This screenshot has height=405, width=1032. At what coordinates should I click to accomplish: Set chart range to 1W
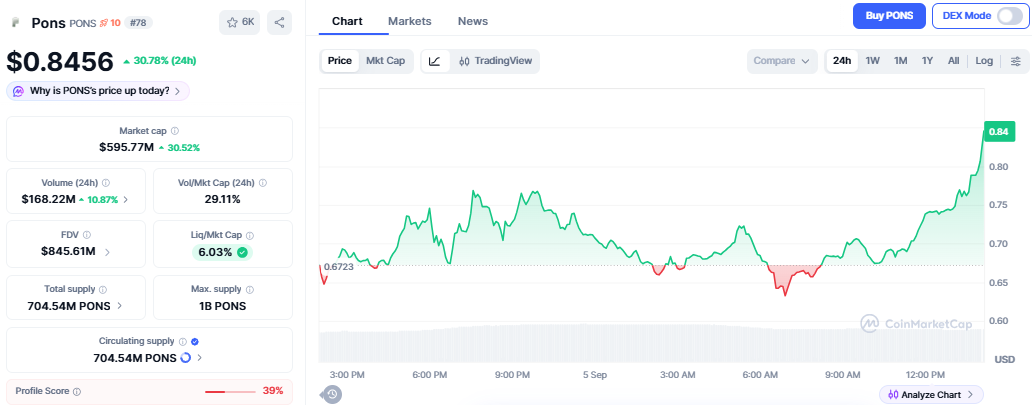click(873, 61)
